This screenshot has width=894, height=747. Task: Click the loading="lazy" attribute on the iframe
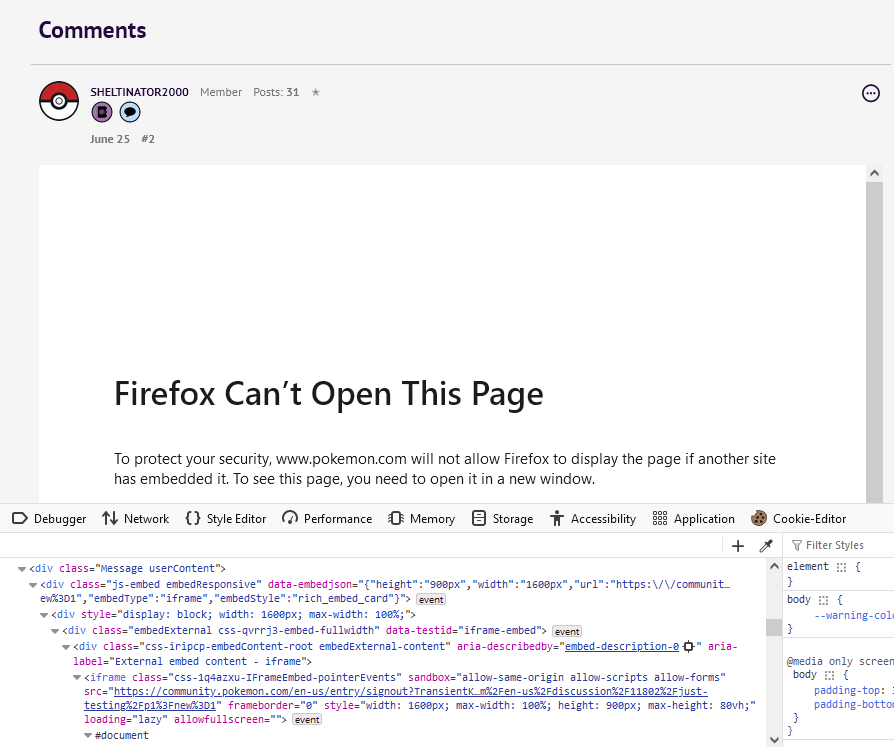[x=126, y=720]
